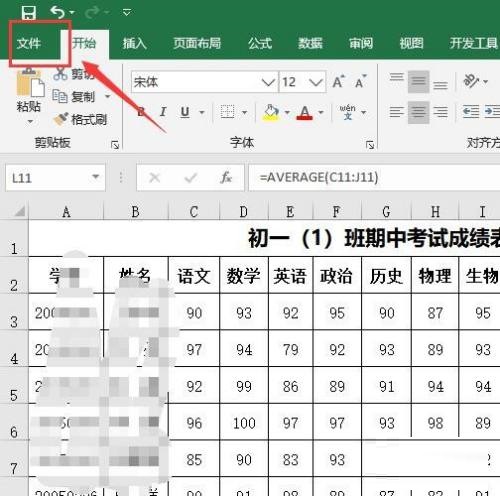Switch to the 开发工具 ribbon tab
The image size is (500, 496).
pyautogui.click(x=474, y=43)
